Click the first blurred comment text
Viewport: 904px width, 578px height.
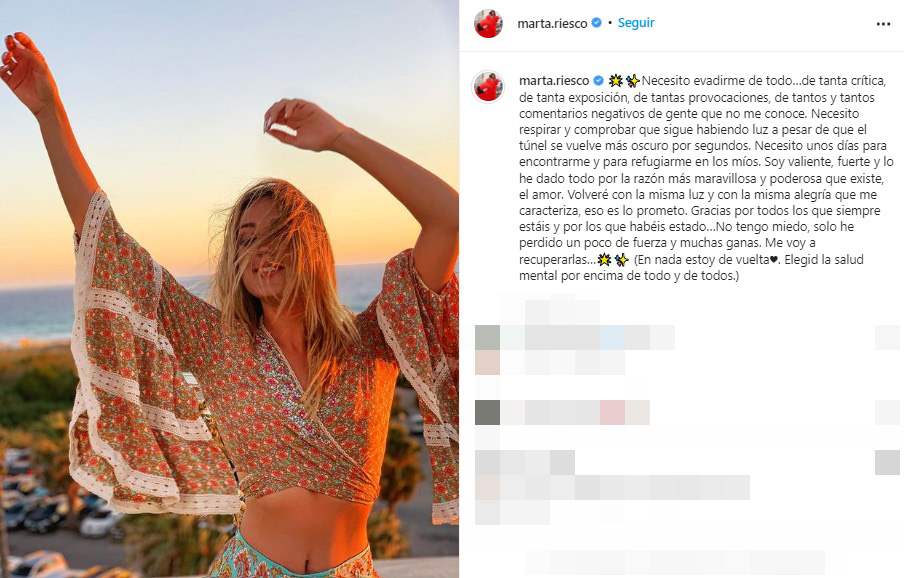pos(587,338)
